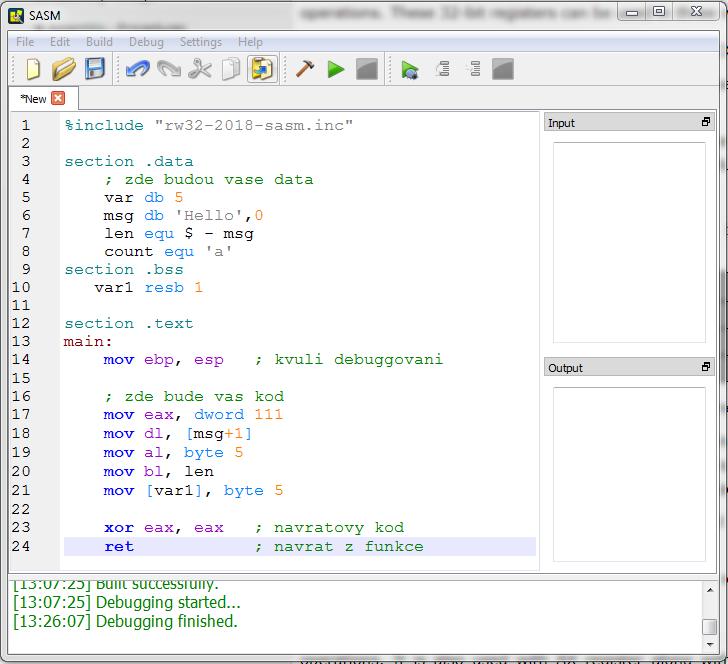Stop the running program with the gray square
728x664 pixels.
tap(367, 70)
